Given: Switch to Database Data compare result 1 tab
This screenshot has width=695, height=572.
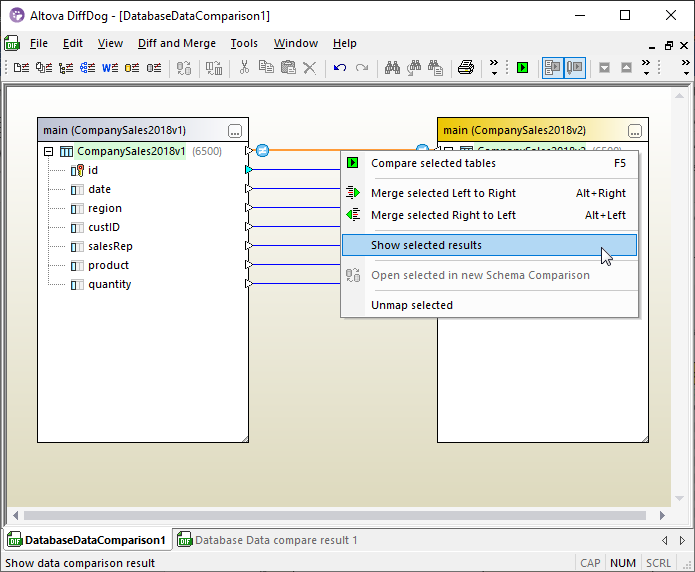Looking at the screenshot, I should click(275, 541).
